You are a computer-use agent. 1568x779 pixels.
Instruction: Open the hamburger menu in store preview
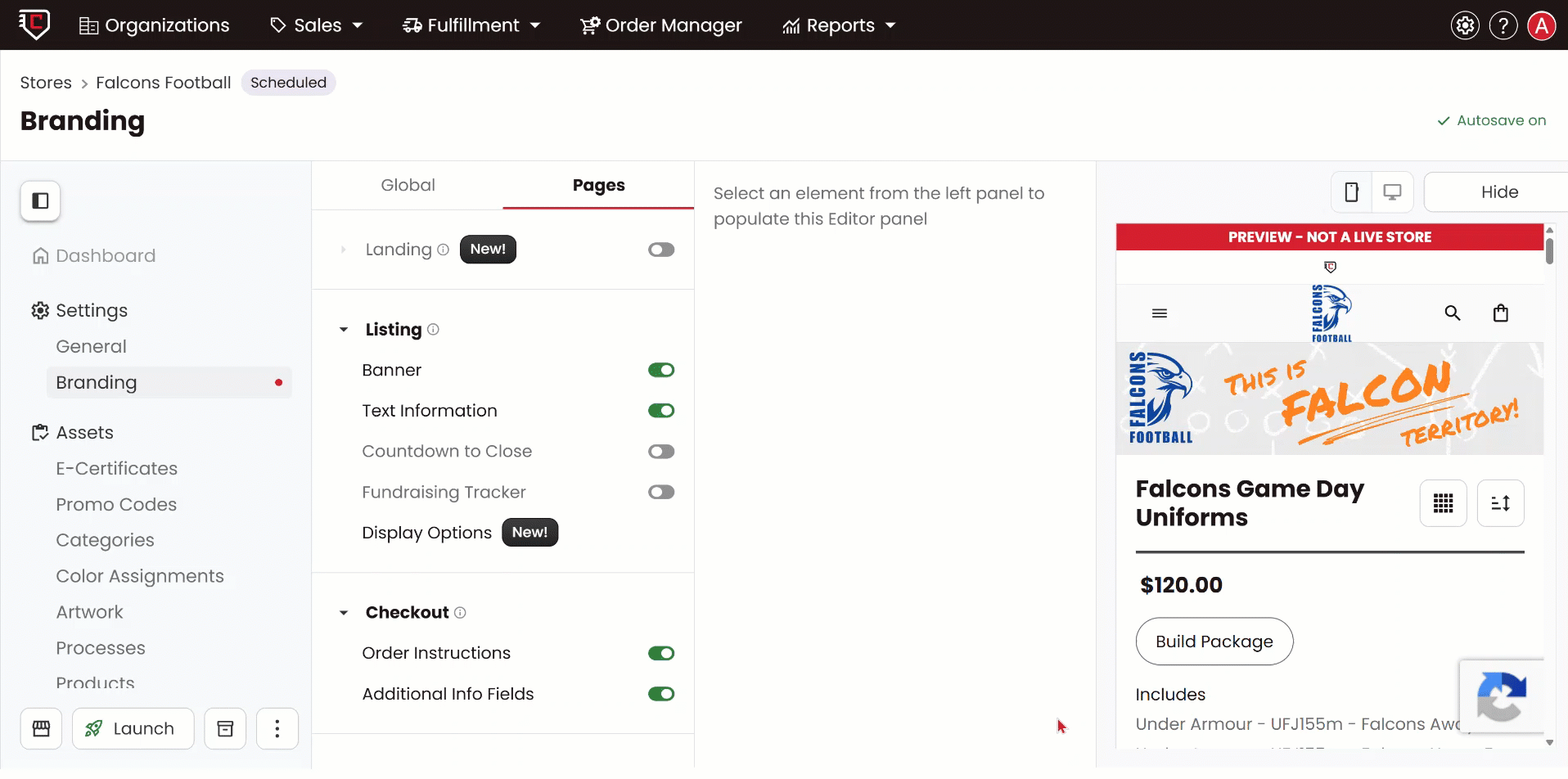[1160, 313]
